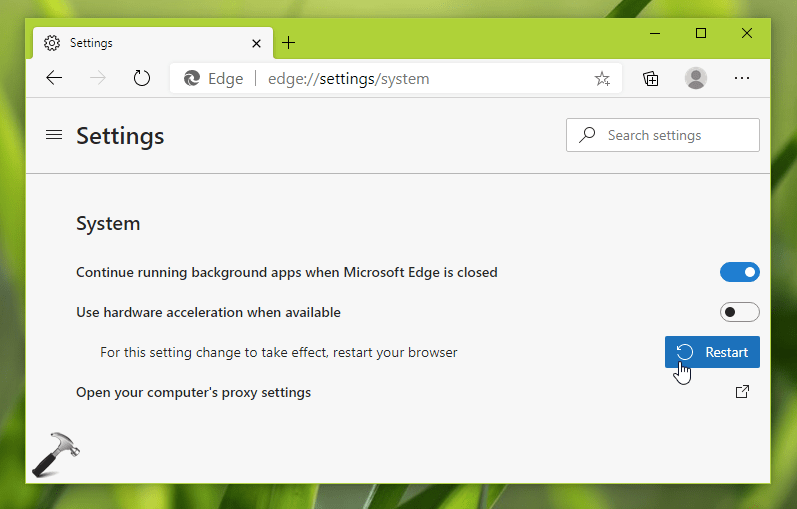
Task: Click the Edge logo in address bar
Action: coord(192,78)
